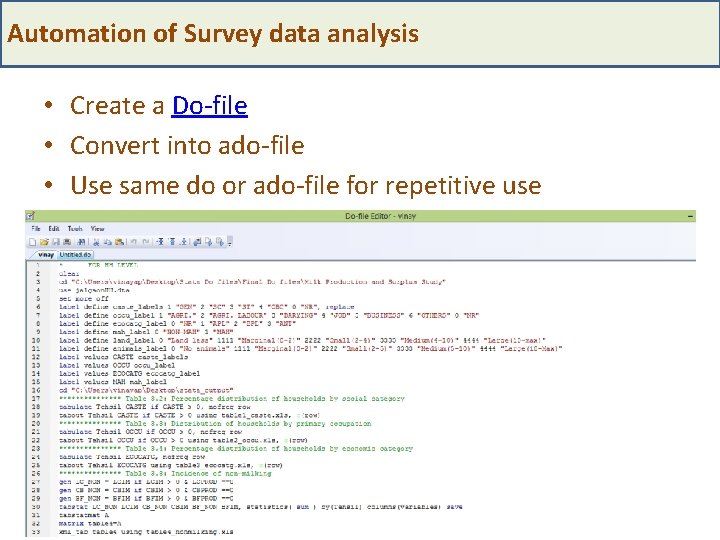Click the Find binoculars icon
The image size is (720, 540).
click(81, 242)
